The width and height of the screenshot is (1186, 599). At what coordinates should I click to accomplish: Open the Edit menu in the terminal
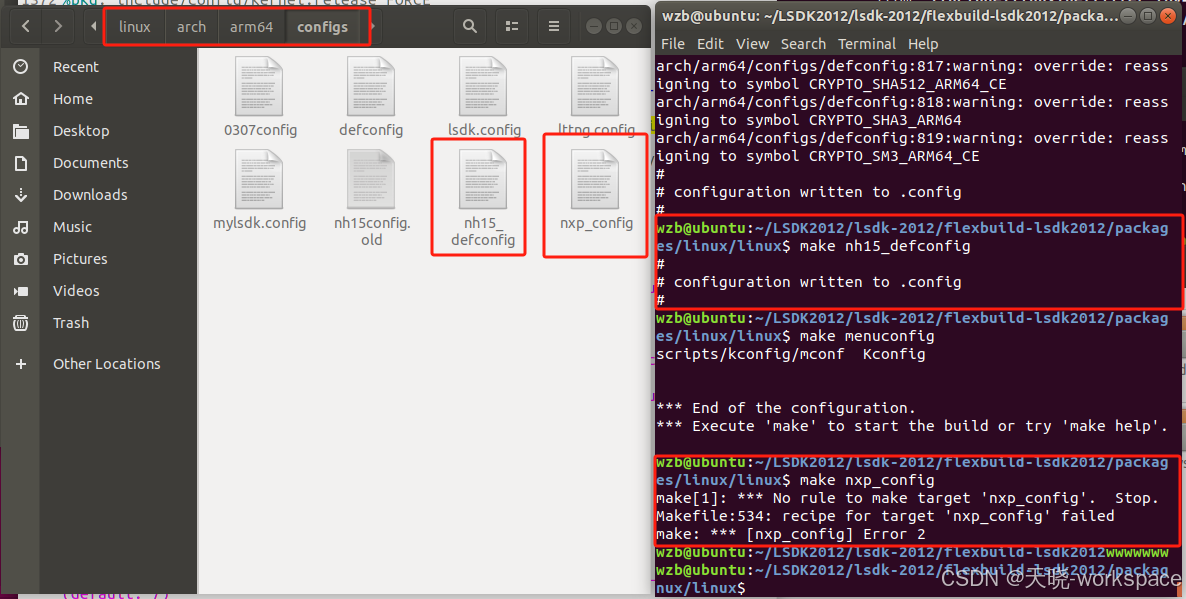tap(712, 44)
